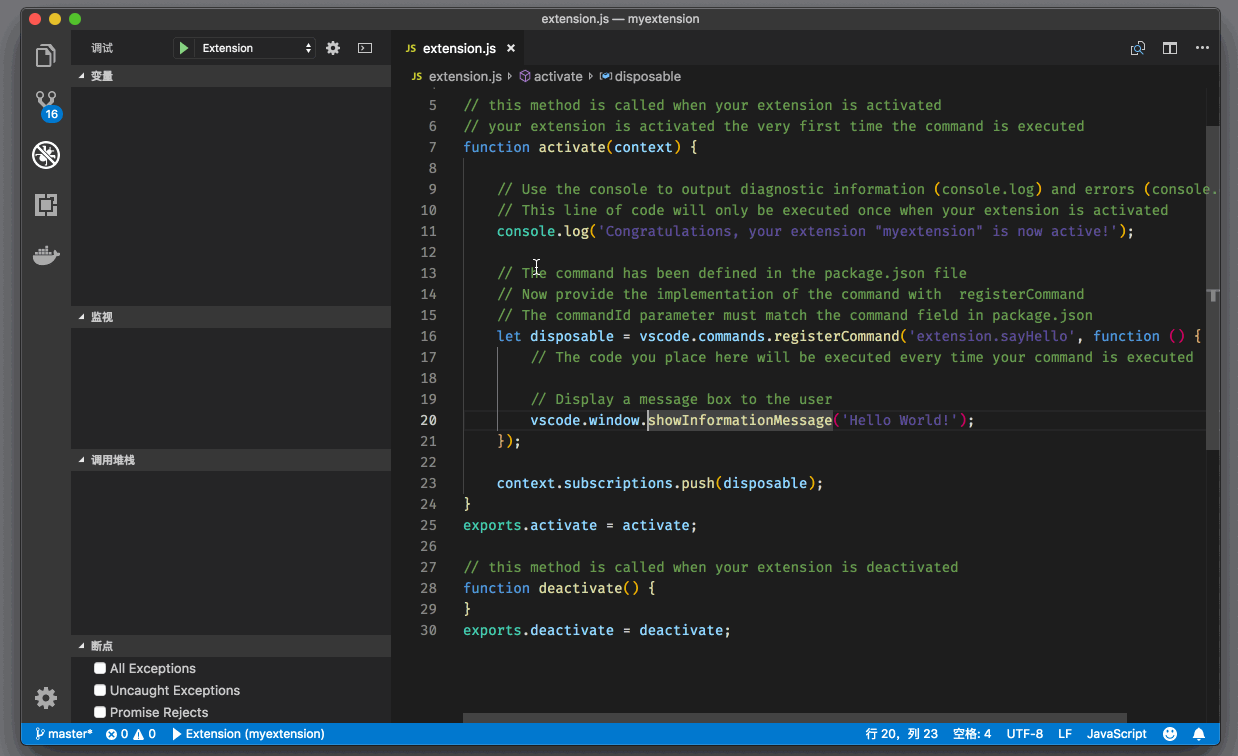Collapse the 调用堆栈 call stack section
Viewport: 1238px width, 756px height.
pyautogui.click(x=112, y=460)
